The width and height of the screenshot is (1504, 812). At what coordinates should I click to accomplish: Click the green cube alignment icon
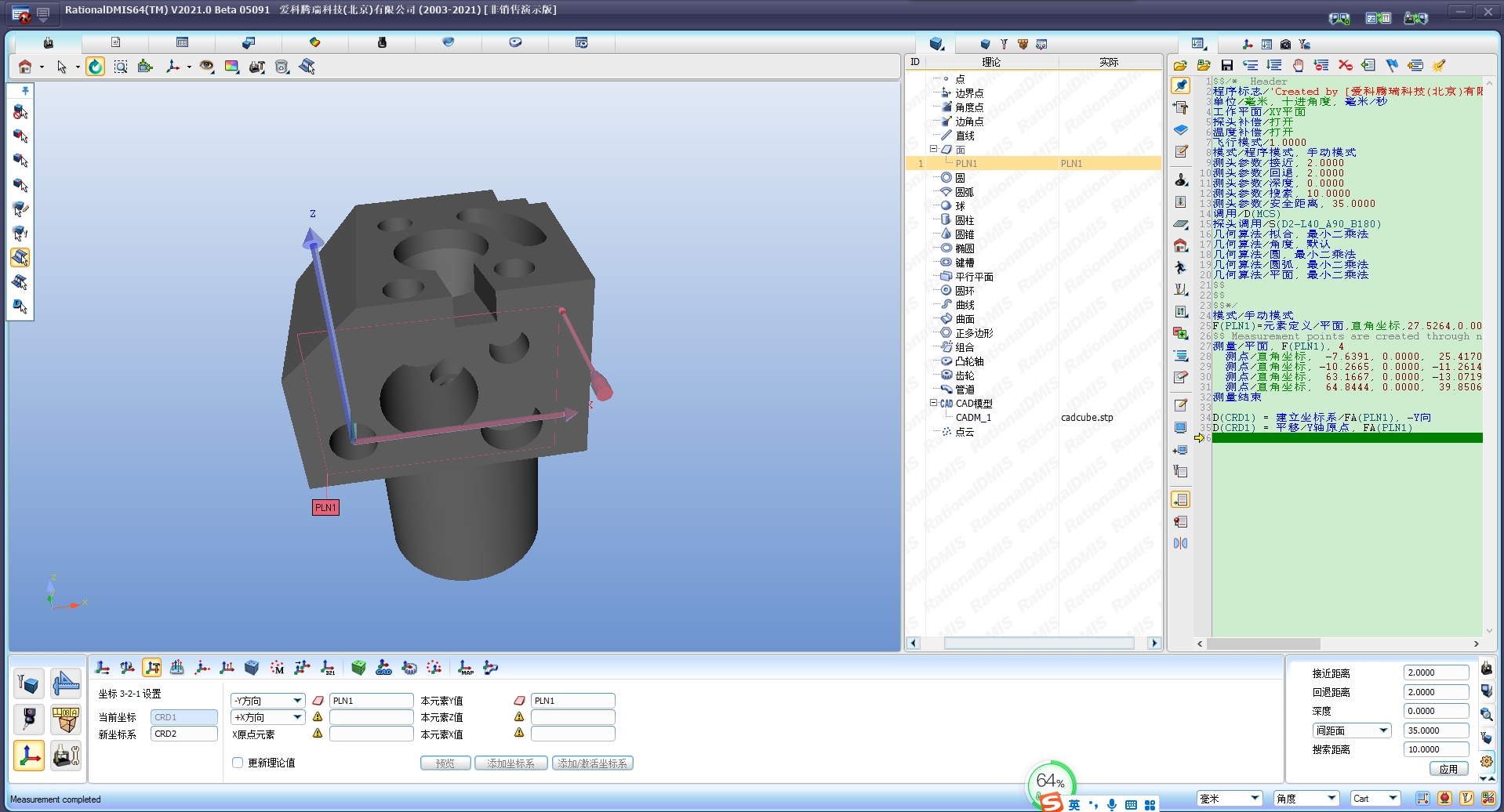coord(358,668)
